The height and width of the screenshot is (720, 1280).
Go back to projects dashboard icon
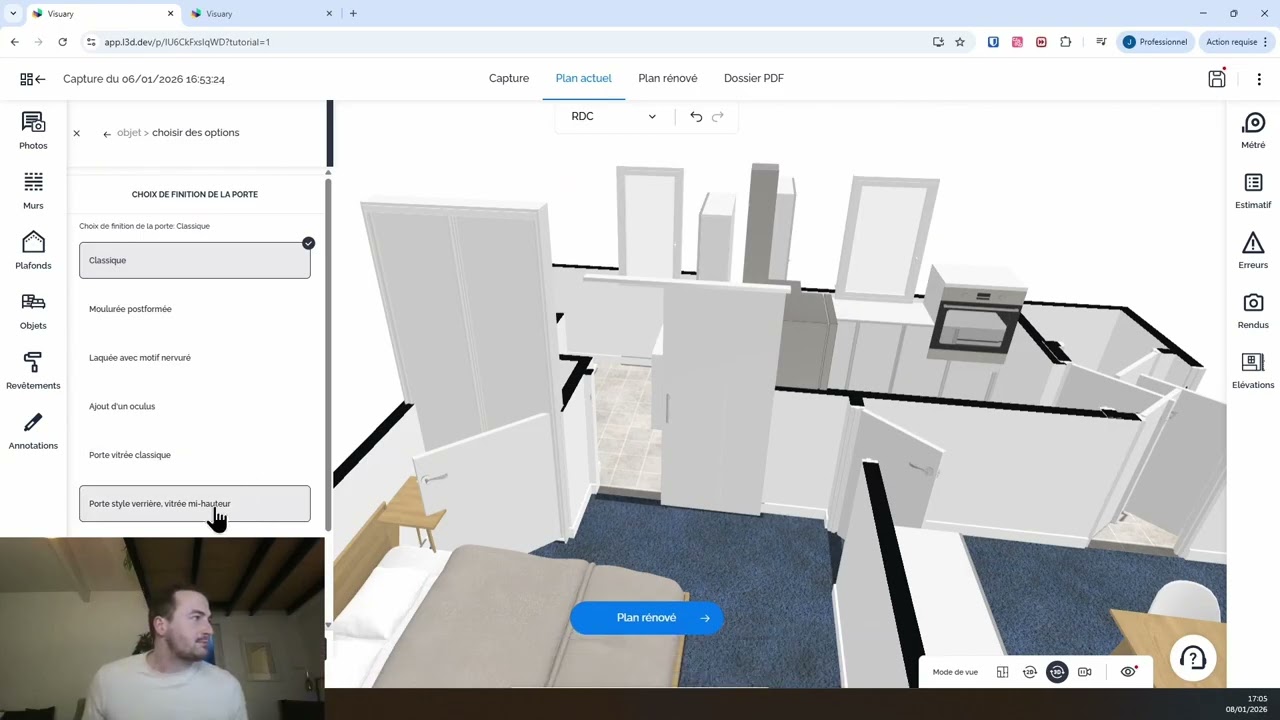point(32,79)
